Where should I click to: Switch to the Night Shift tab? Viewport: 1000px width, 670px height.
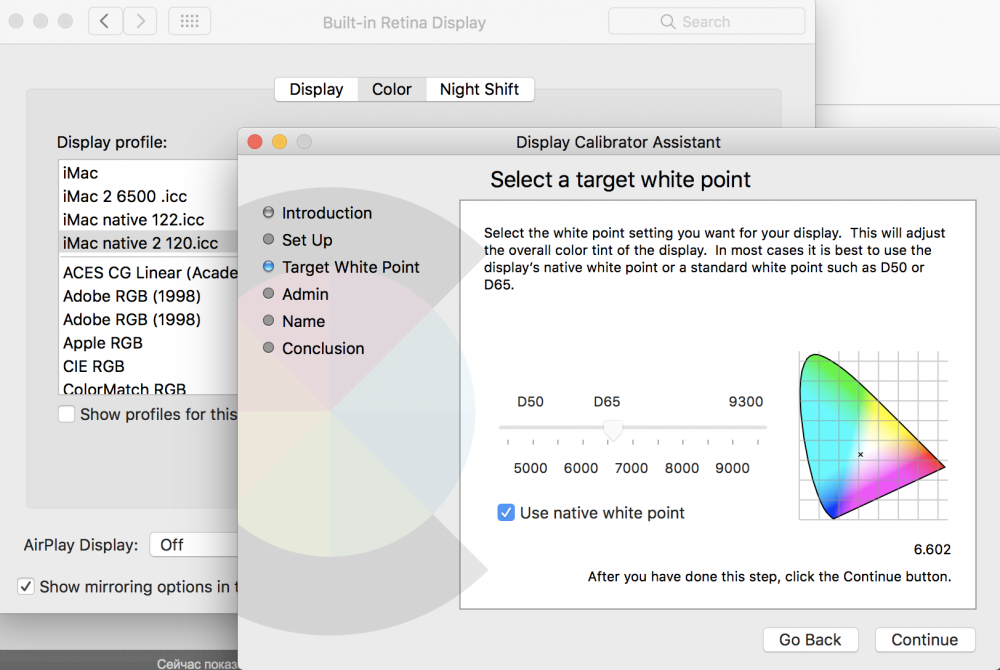(x=480, y=89)
